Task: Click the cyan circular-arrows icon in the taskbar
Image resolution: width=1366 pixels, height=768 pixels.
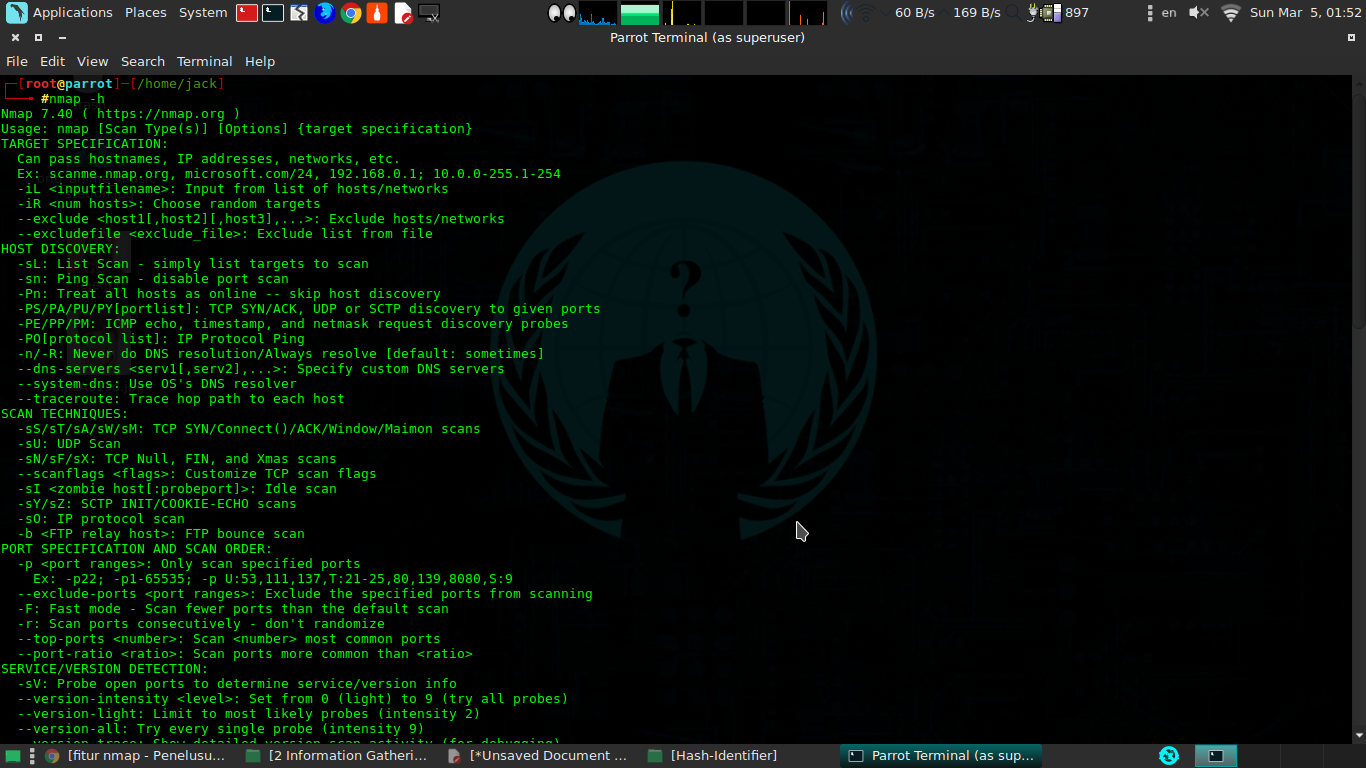Action: [1169, 756]
